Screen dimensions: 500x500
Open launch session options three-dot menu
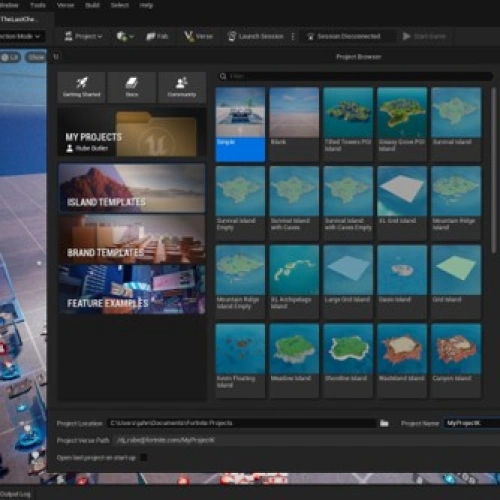pyautogui.click(x=293, y=36)
